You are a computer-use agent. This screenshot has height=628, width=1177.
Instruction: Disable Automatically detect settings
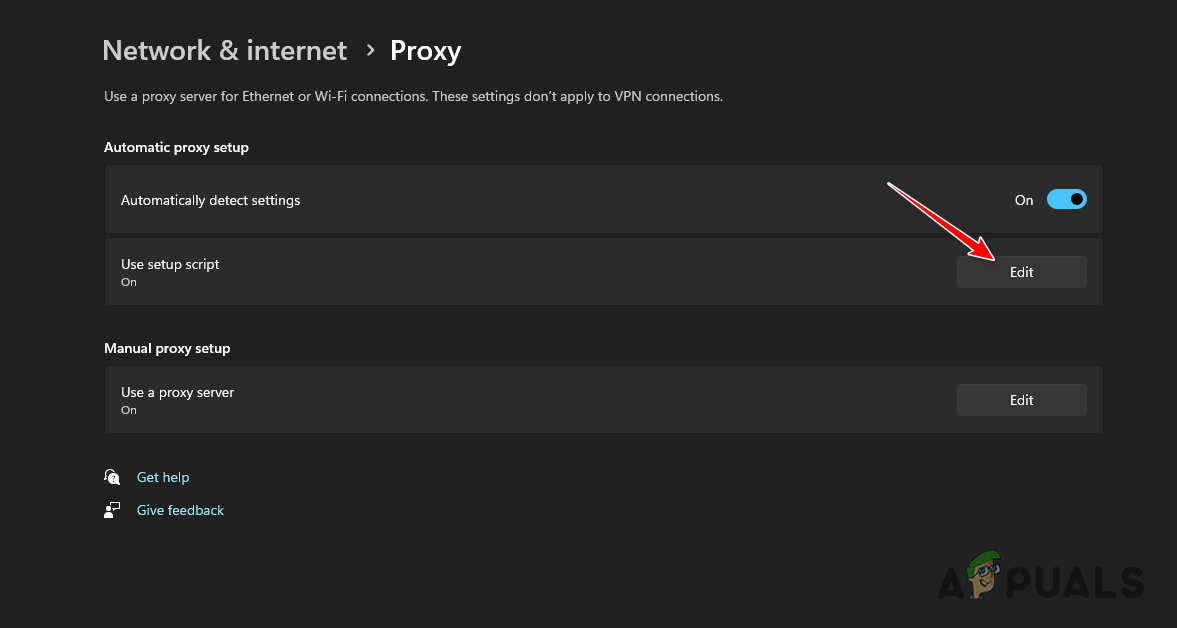[1066, 199]
